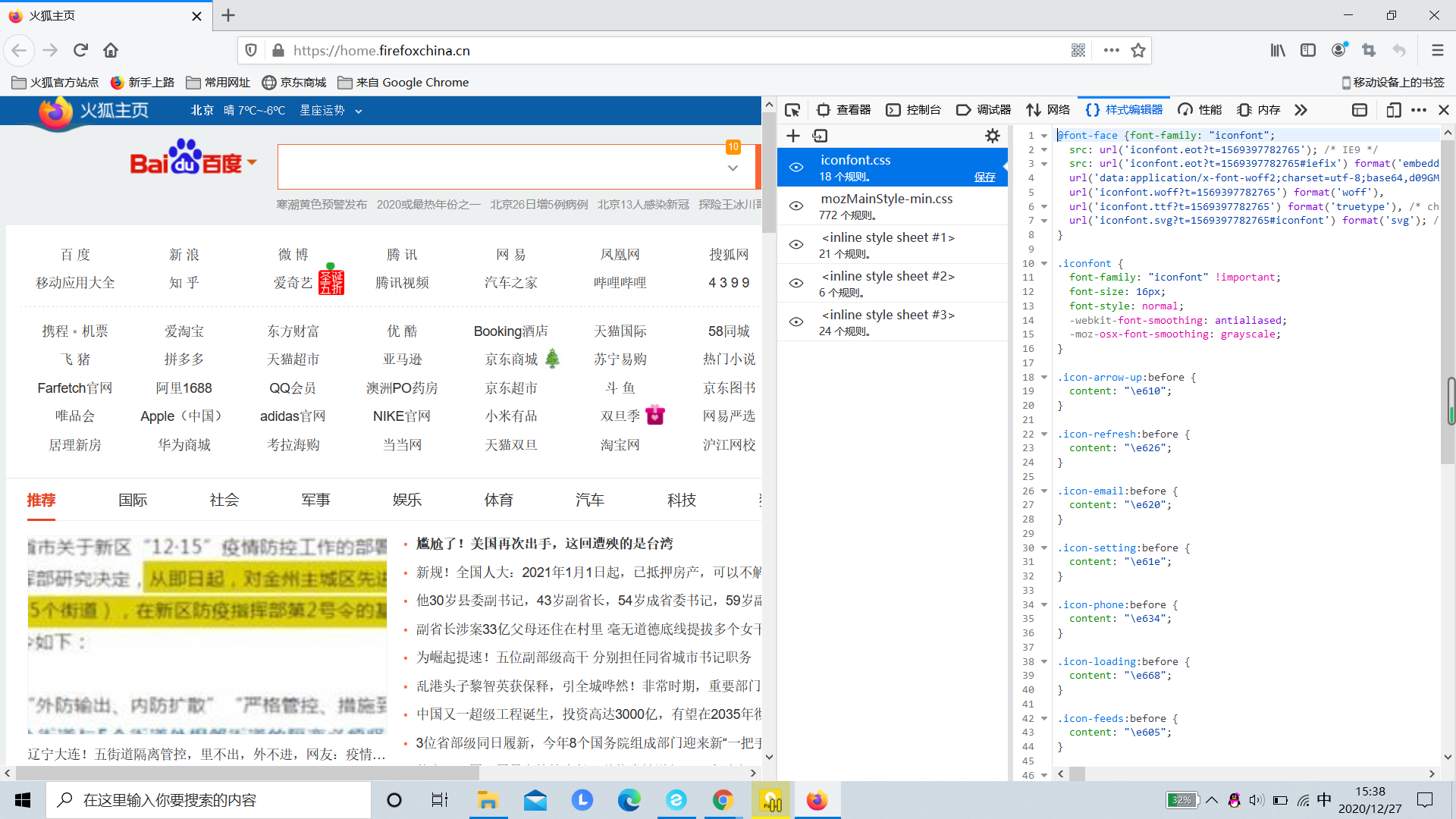Toggle visibility of inline style sheet #2
Viewport: 1456px width, 819px height.
click(796, 283)
